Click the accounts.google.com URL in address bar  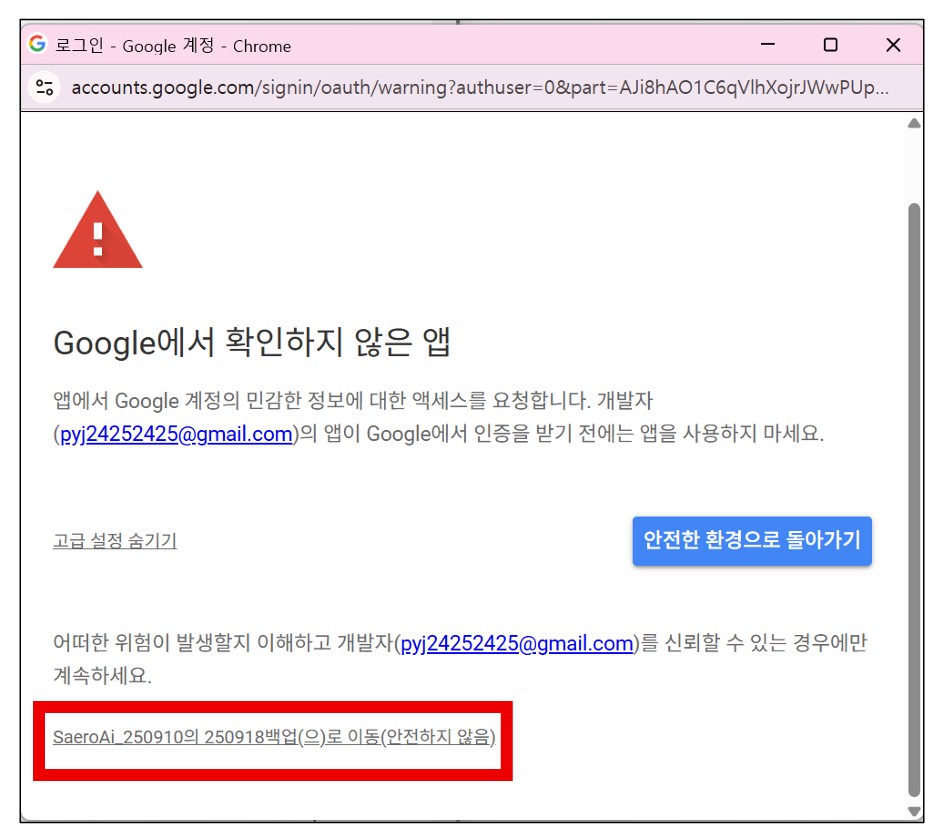pos(480,87)
